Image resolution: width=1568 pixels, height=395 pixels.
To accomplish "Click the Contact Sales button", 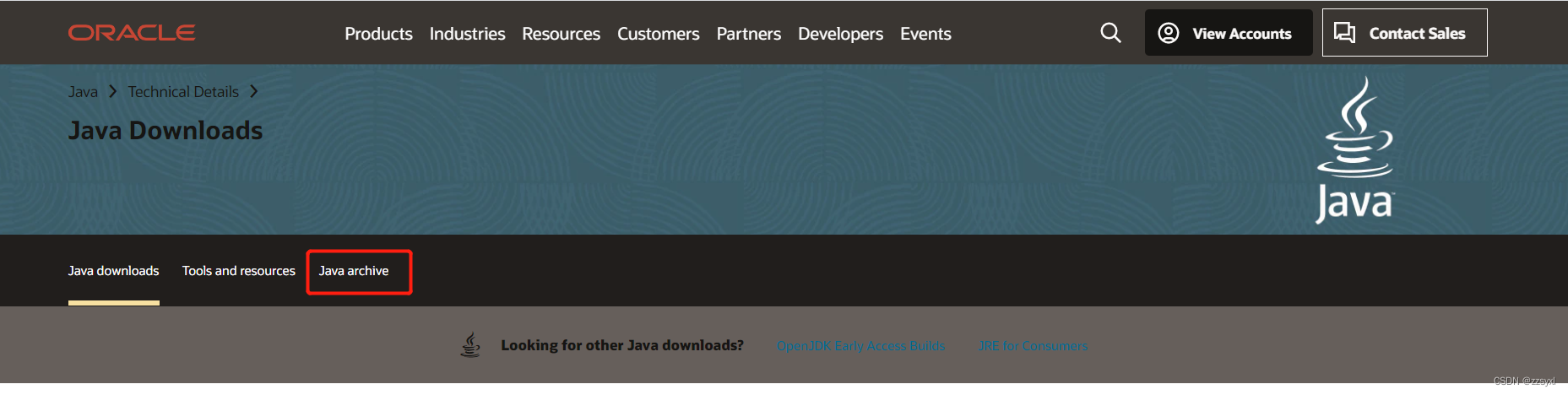I will [x=1404, y=33].
